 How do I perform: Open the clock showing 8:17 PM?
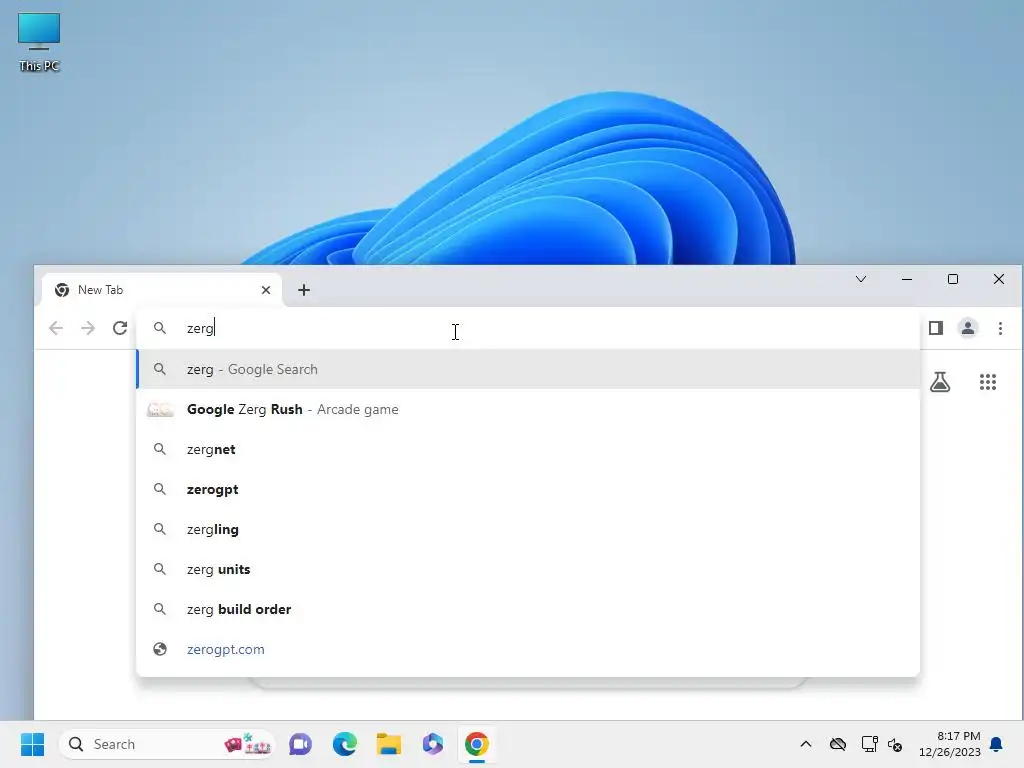tap(950, 744)
